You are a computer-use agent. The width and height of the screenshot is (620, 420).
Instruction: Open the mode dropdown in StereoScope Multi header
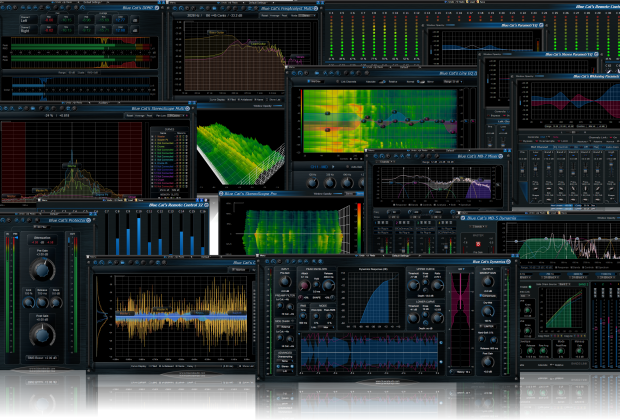coord(175,115)
